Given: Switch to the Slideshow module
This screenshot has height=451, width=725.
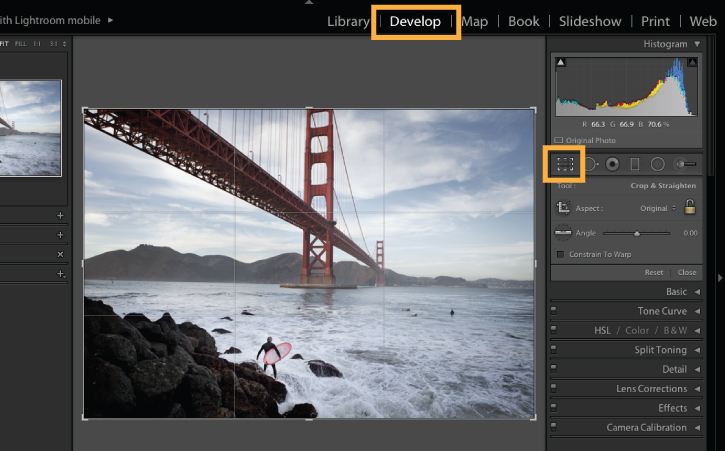Looking at the screenshot, I should (590, 21).
